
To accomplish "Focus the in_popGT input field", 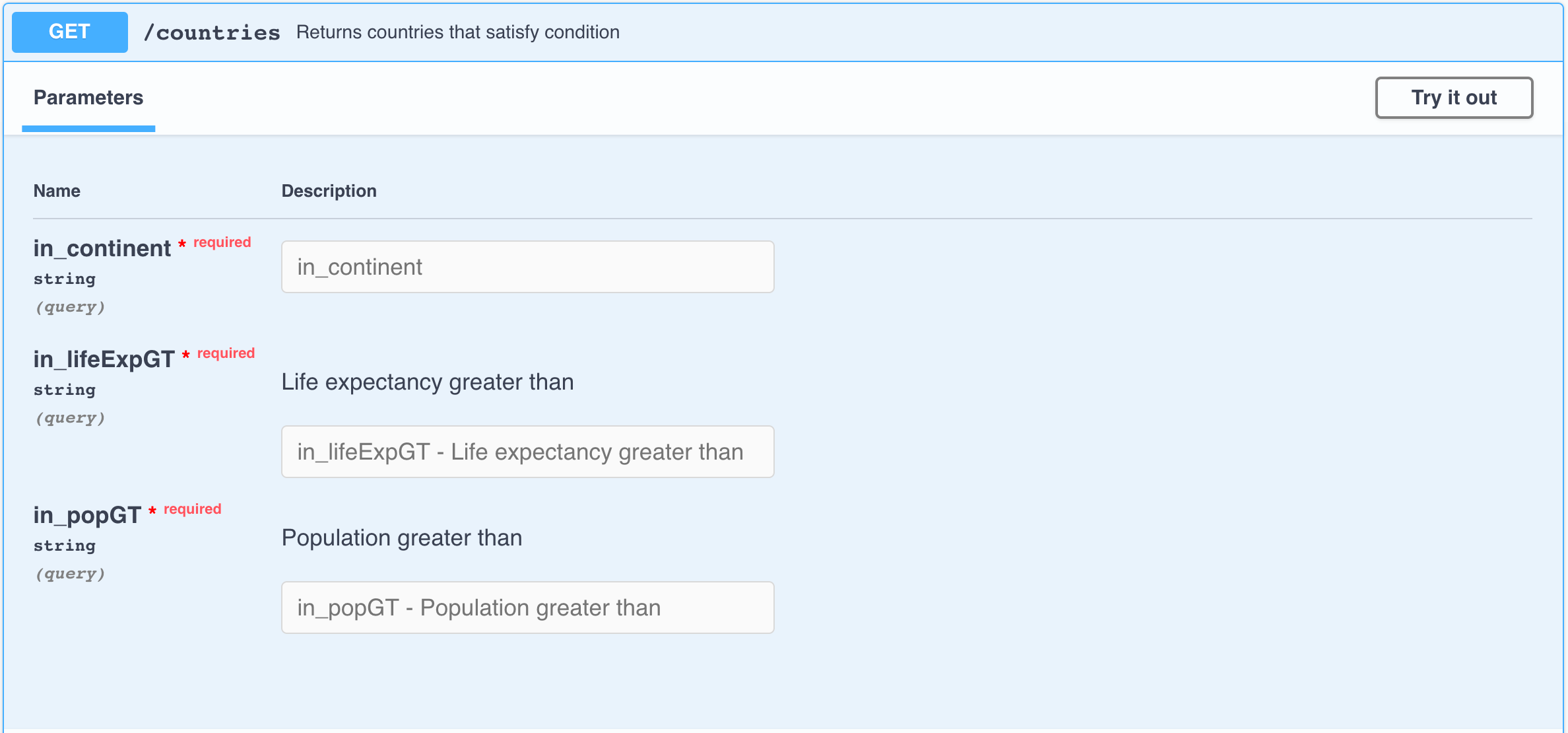I will [528, 608].
